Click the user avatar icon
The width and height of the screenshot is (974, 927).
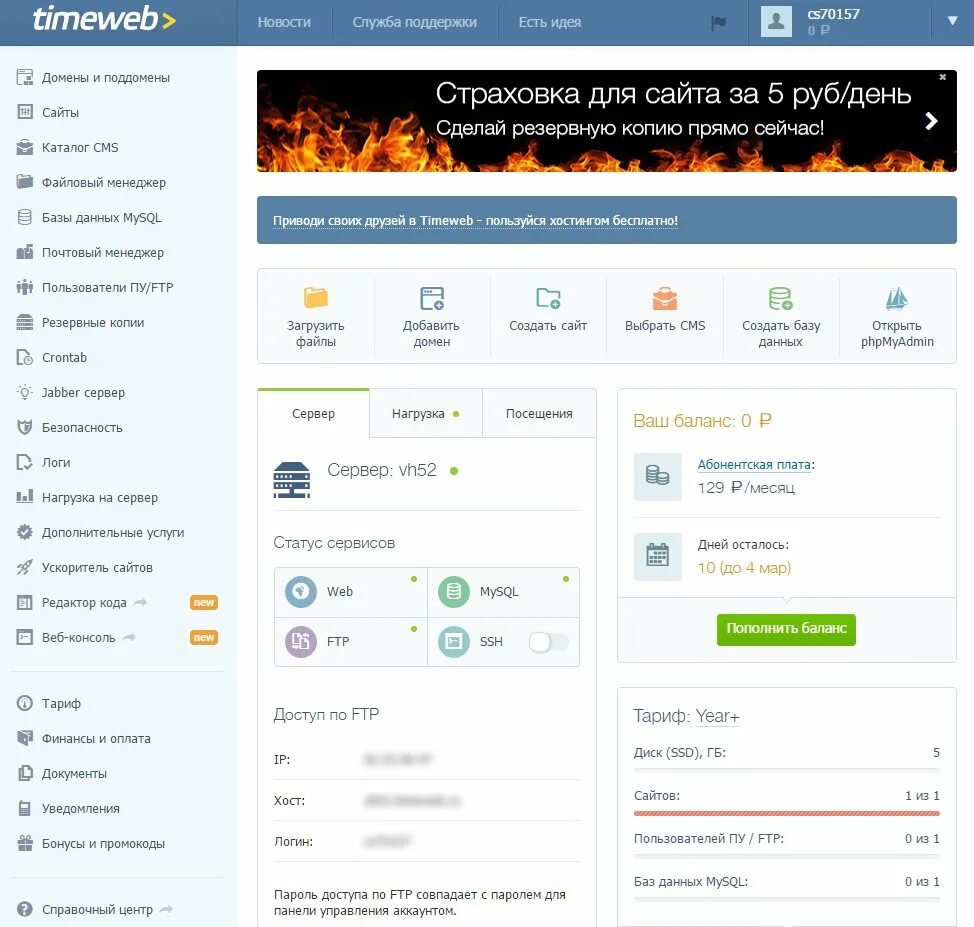pos(776,22)
